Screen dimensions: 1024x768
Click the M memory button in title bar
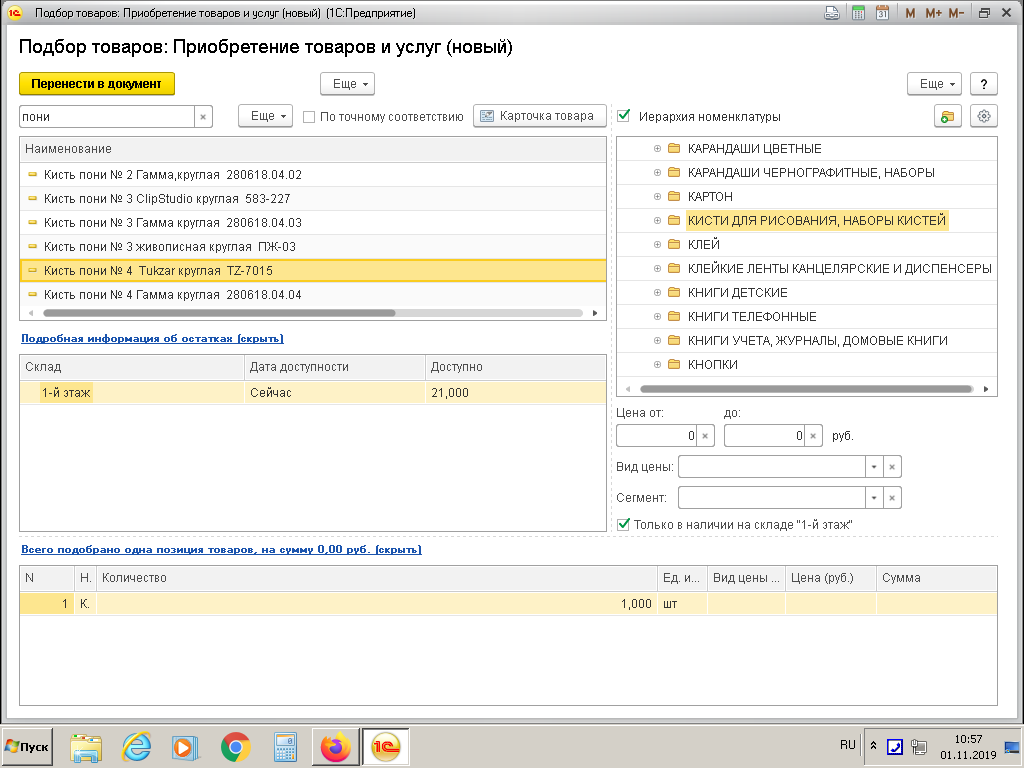910,13
